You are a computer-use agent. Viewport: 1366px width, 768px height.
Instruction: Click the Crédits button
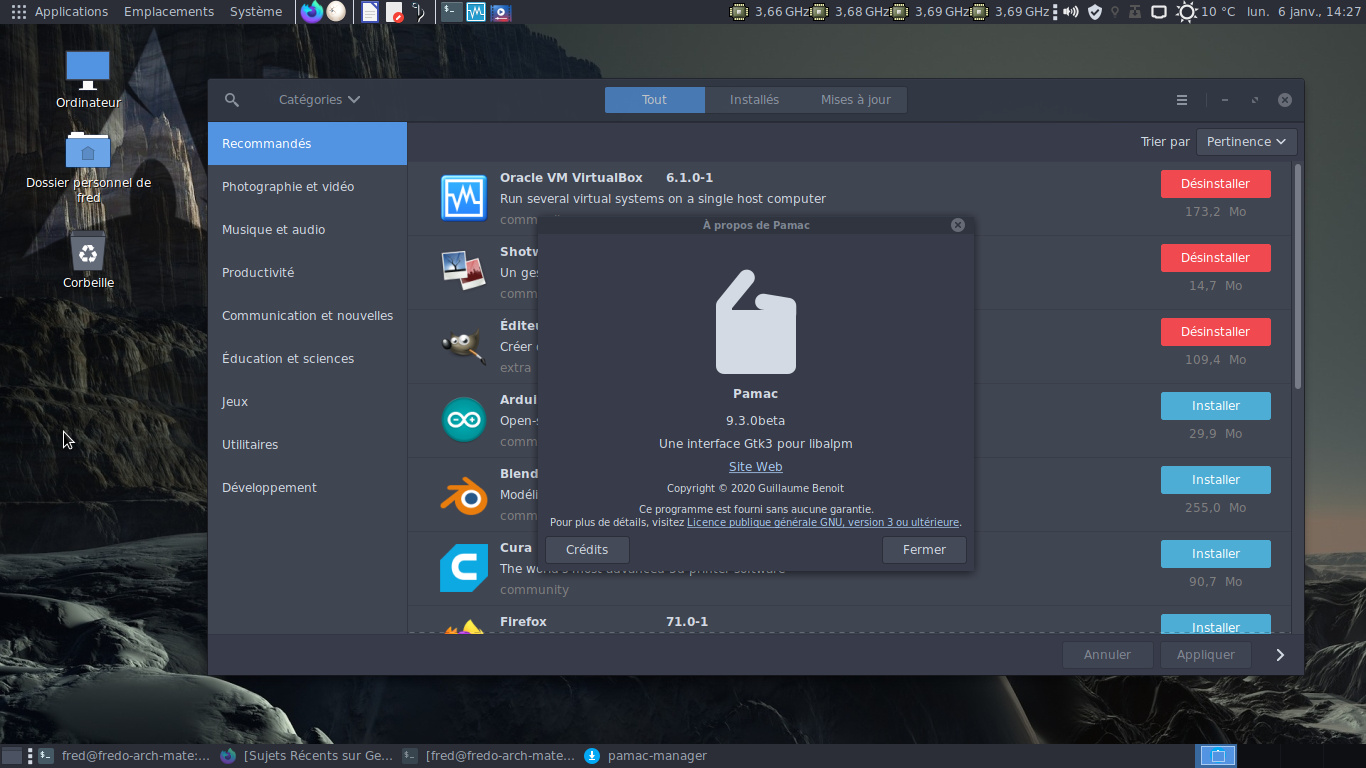587,550
